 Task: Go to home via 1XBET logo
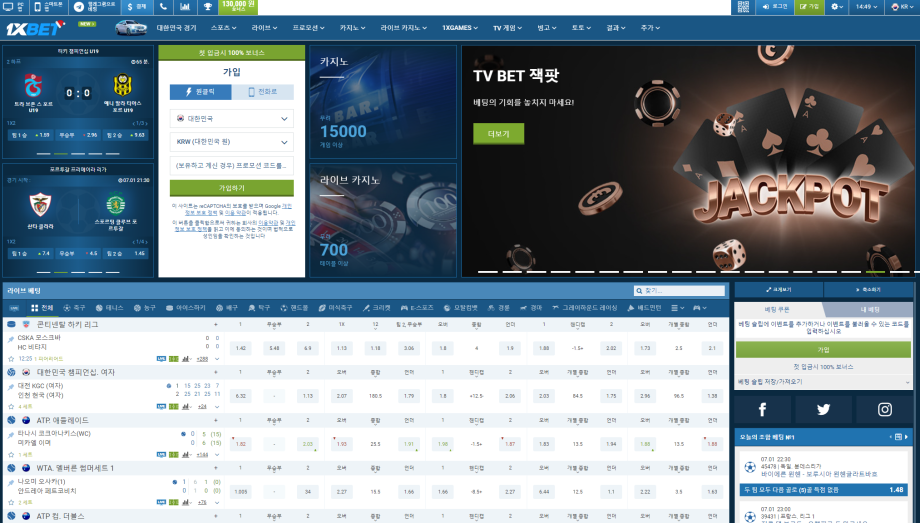click(x=34, y=28)
